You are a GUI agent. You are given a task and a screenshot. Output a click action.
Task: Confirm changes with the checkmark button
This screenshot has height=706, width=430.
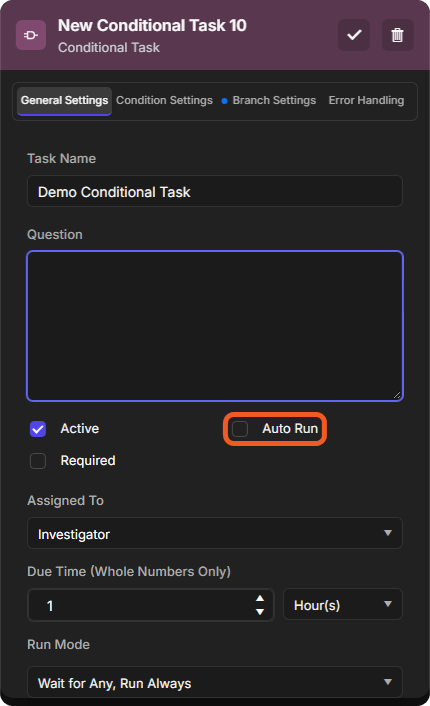(354, 35)
